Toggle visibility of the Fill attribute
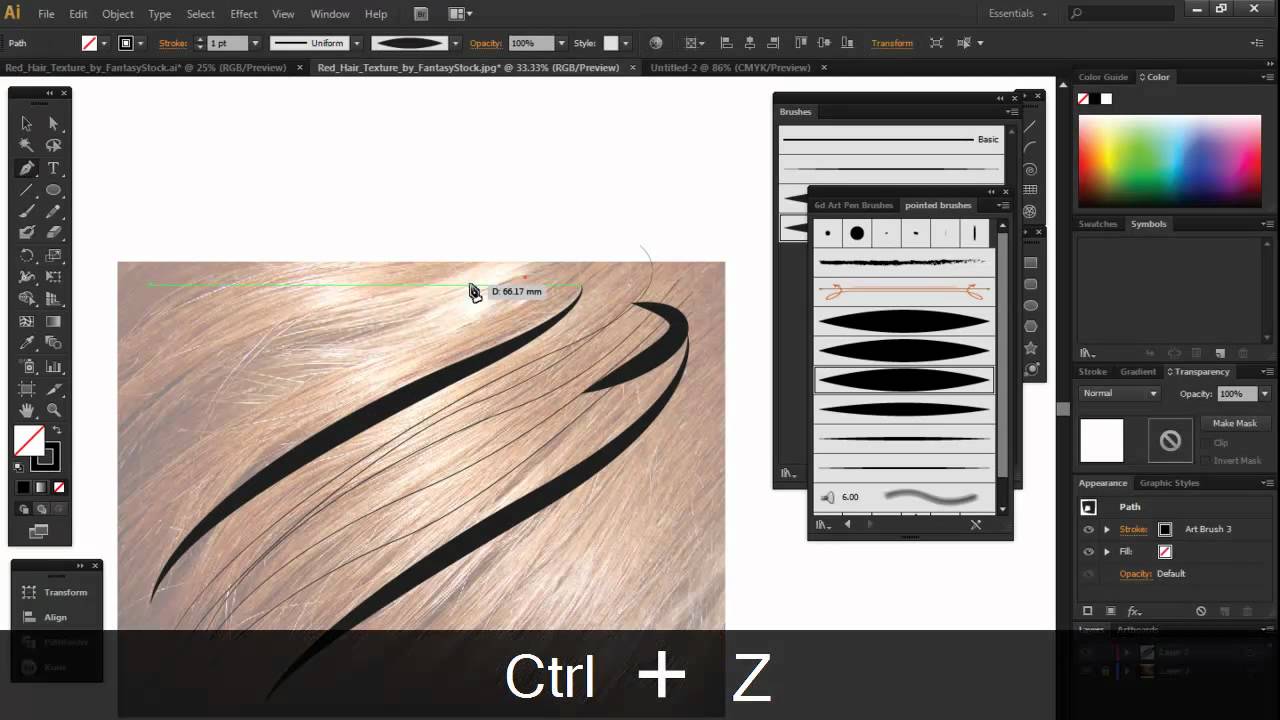 point(1088,551)
